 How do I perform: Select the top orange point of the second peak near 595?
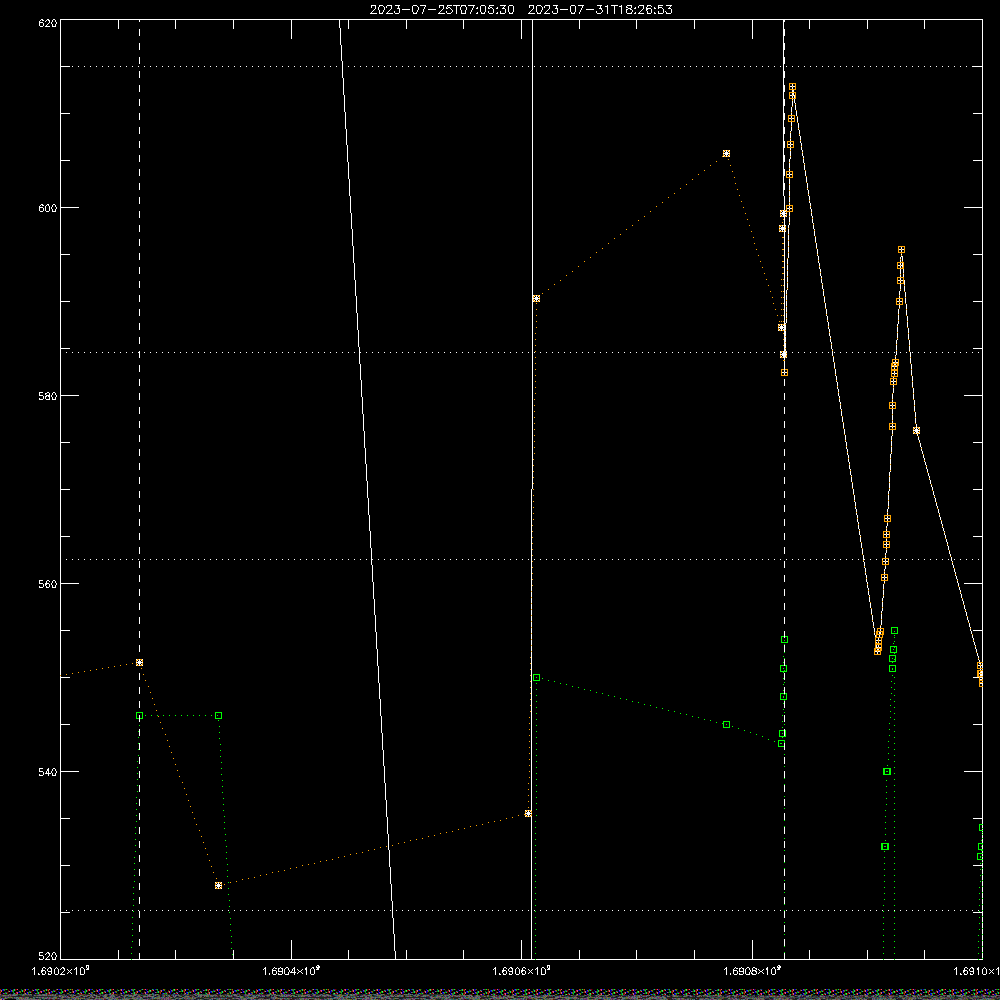coord(901,250)
